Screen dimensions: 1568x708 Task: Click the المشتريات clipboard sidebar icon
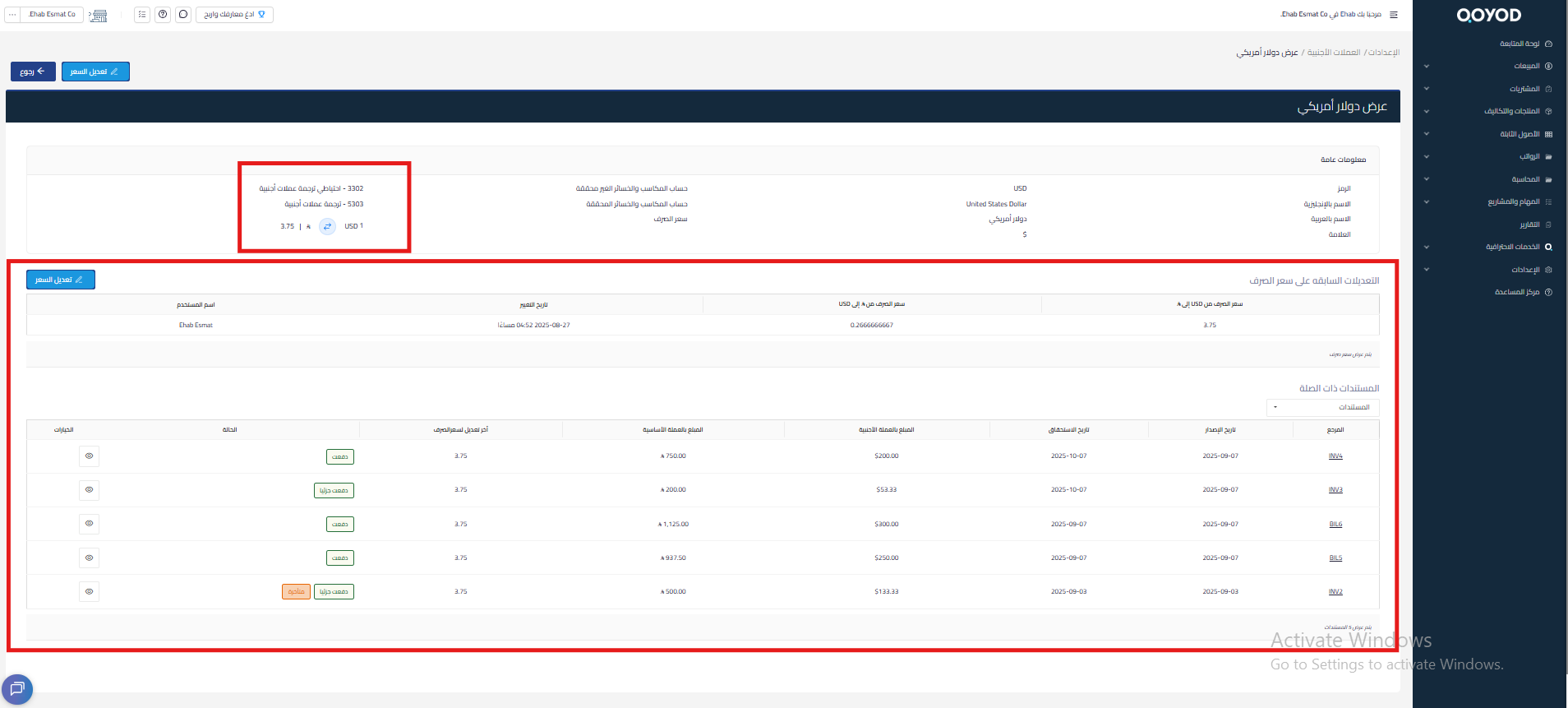1548,89
